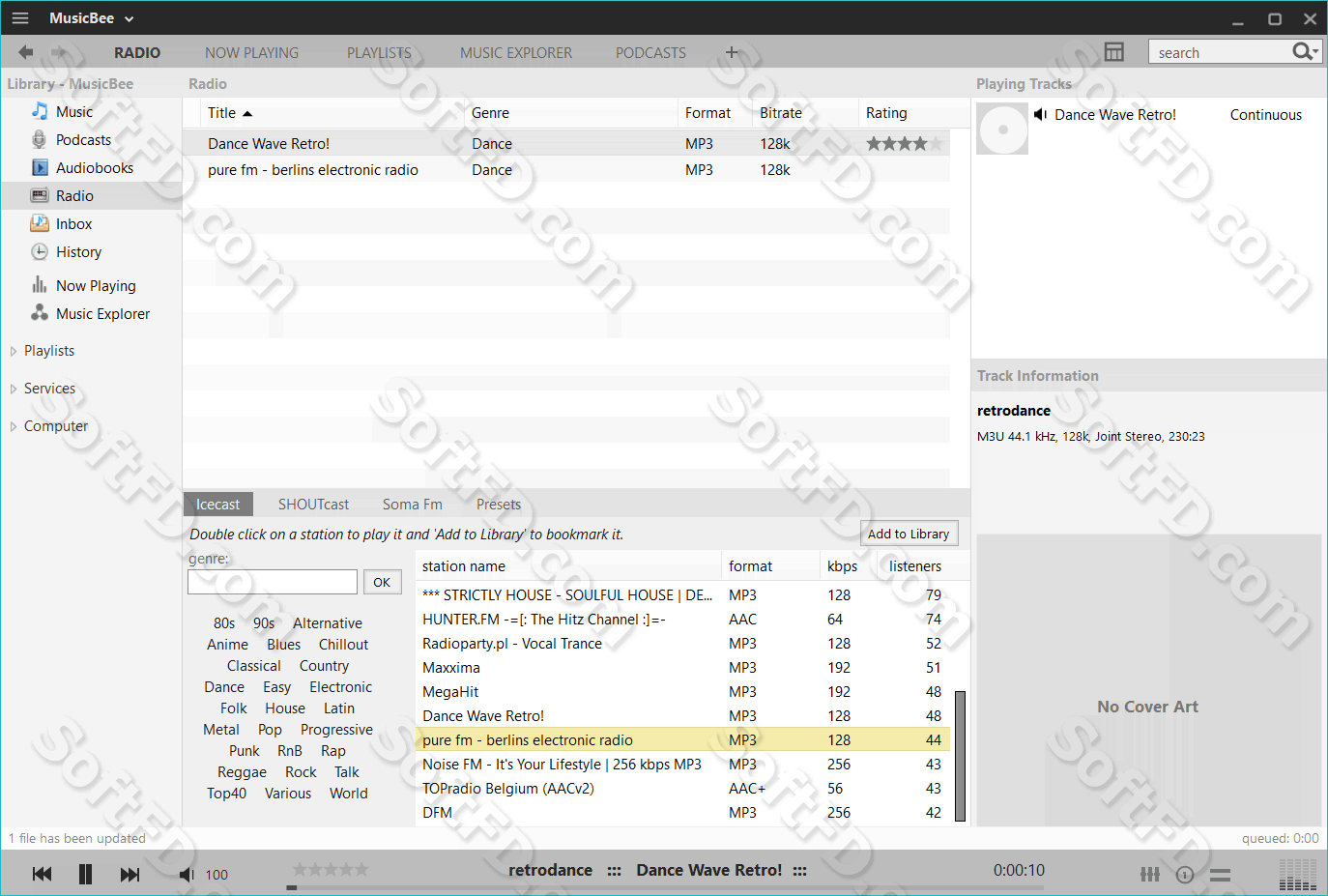
Task: Toggle the repeat mode icon
Action: coord(1185,875)
